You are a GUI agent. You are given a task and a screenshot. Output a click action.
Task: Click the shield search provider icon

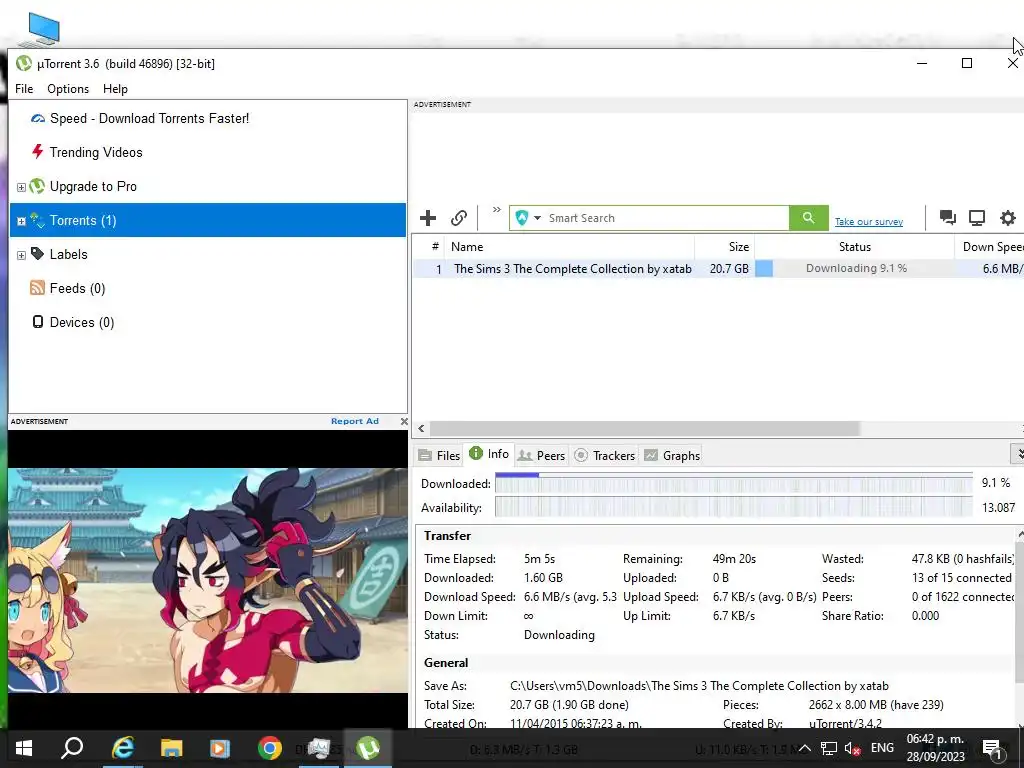[521, 217]
